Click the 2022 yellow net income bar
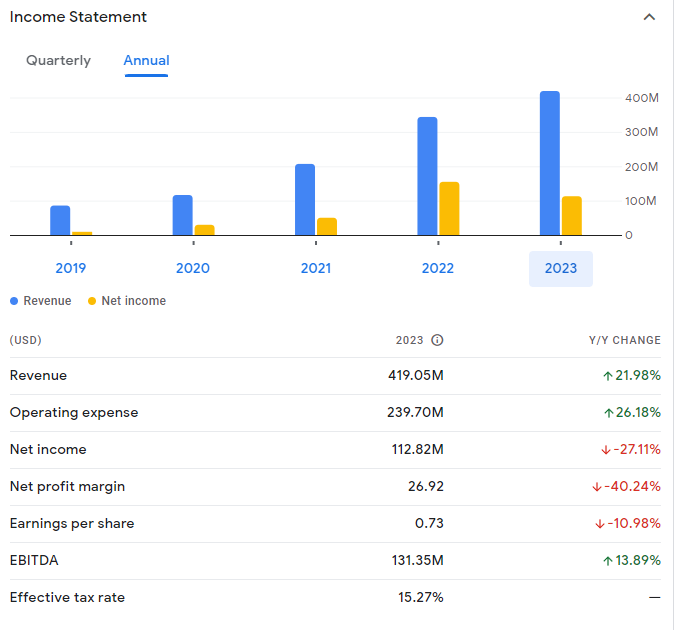The height and width of the screenshot is (630, 674). pyautogui.click(x=449, y=209)
